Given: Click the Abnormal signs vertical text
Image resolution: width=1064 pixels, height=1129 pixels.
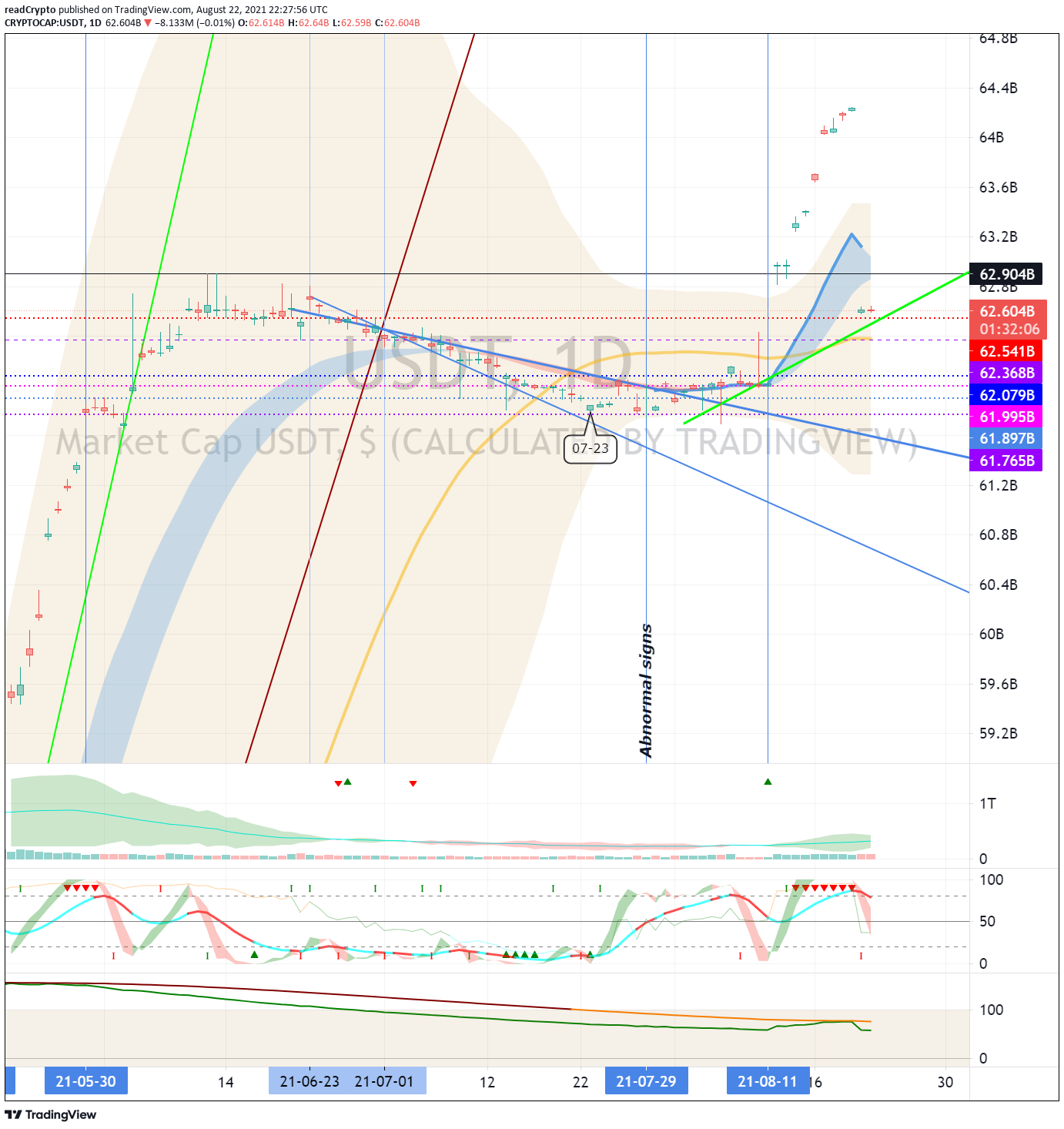Looking at the screenshot, I should (x=646, y=691).
